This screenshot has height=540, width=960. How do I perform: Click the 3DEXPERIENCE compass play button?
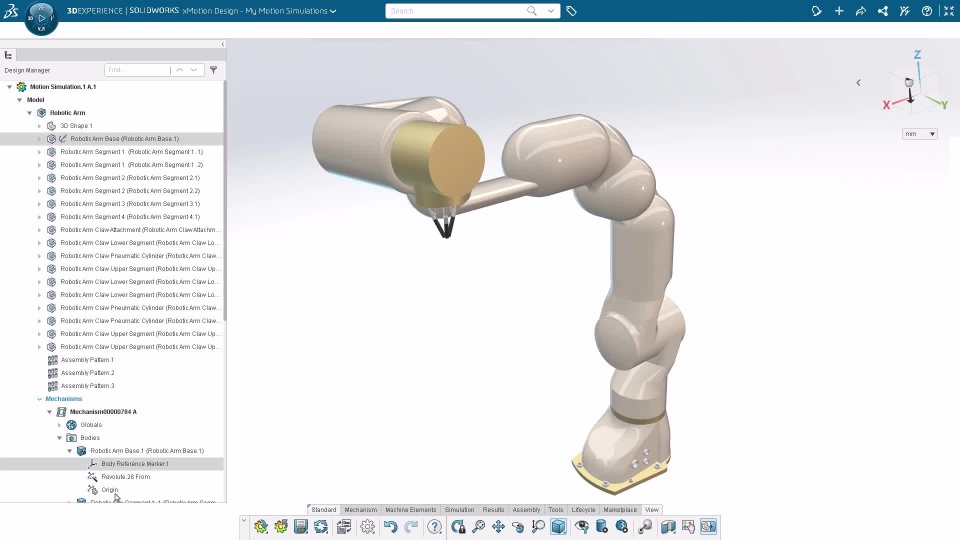[x=42, y=18]
